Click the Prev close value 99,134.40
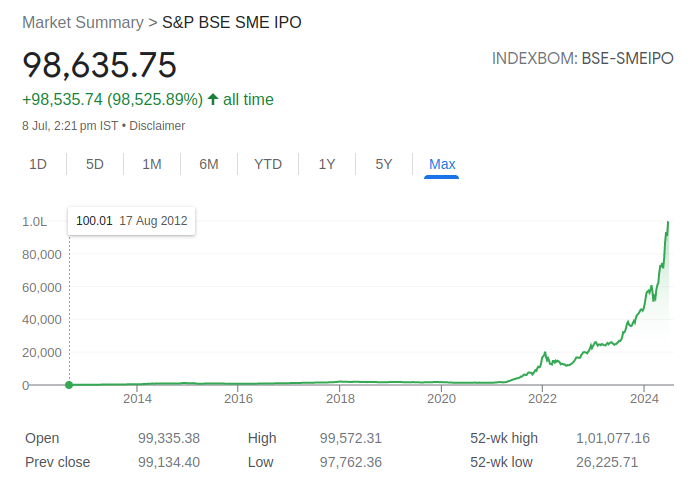The height and width of the screenshot is (490, 696). pyautogui.click(x=169, y=462)
